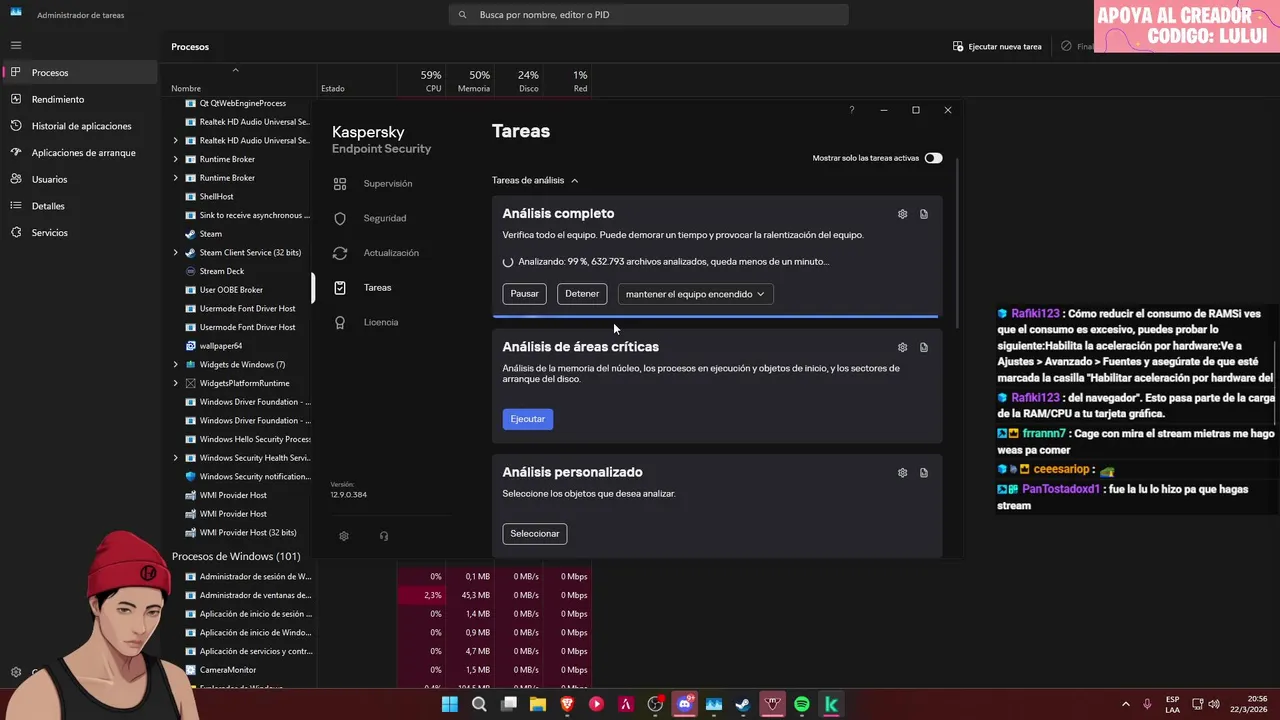Show hidden system tray icons
This screenshot has width=1280, height=720.
[1125, 705]
